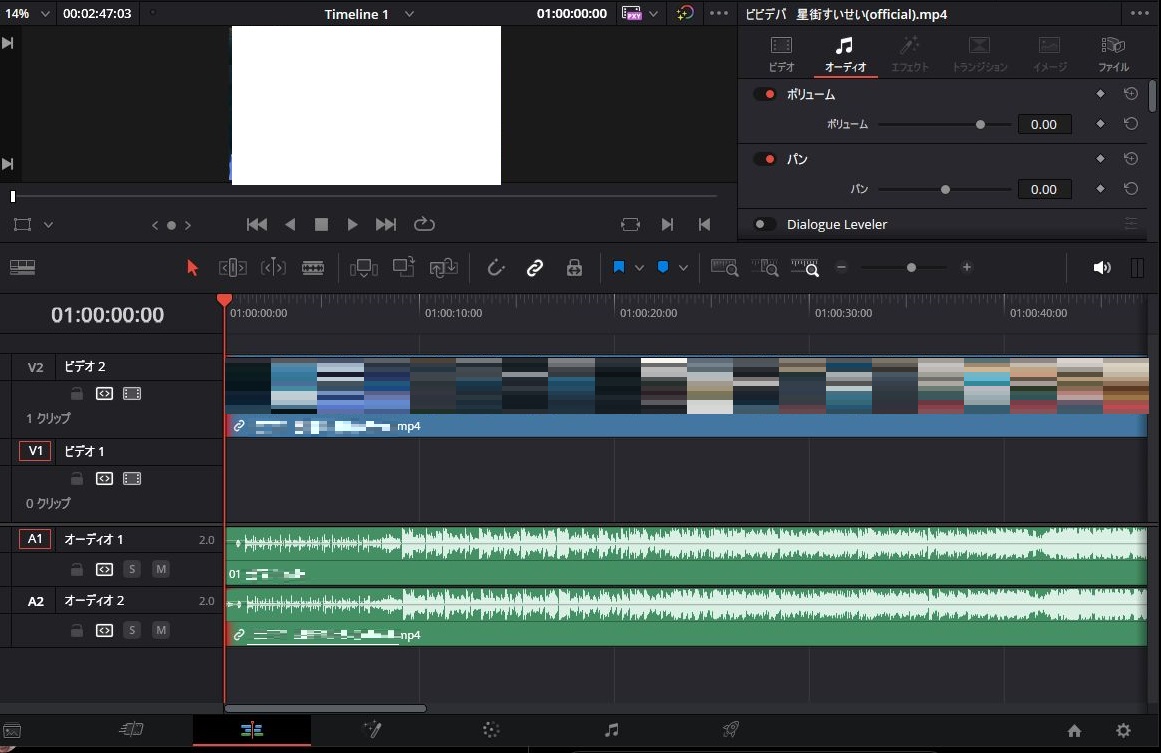
Task: Select the arrow Selection Mode tool
Action: (x=193, y=268)
